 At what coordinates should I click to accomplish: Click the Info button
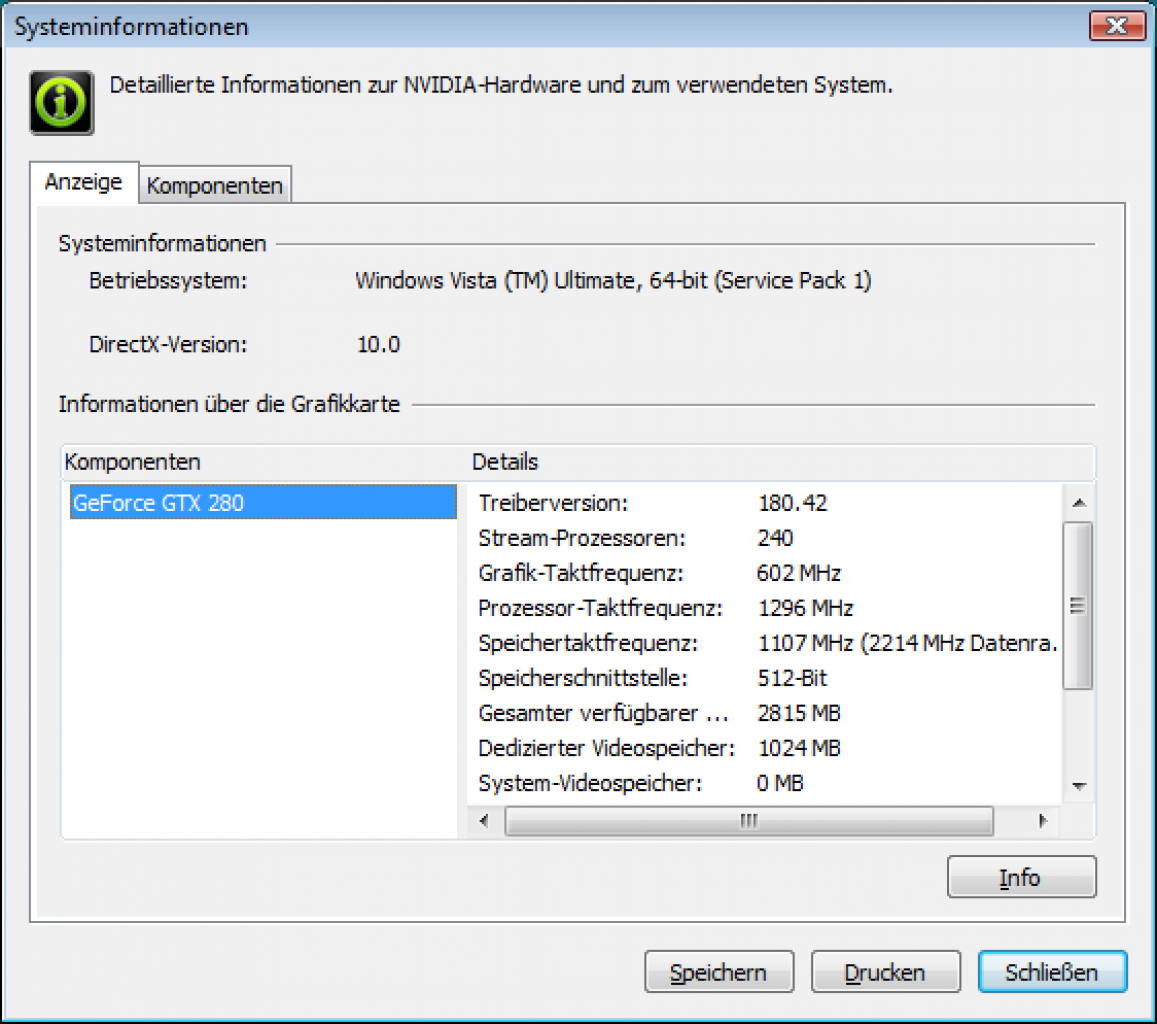pos(1021,877)
